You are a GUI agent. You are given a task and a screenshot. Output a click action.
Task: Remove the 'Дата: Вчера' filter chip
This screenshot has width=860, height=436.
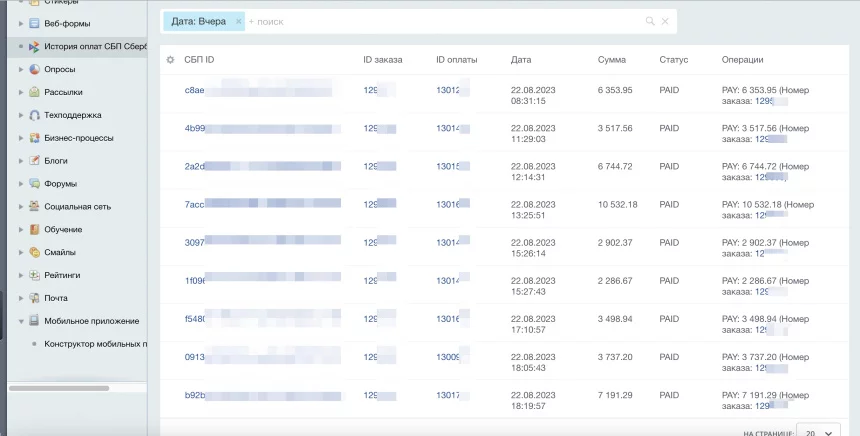tap(238, 21)
